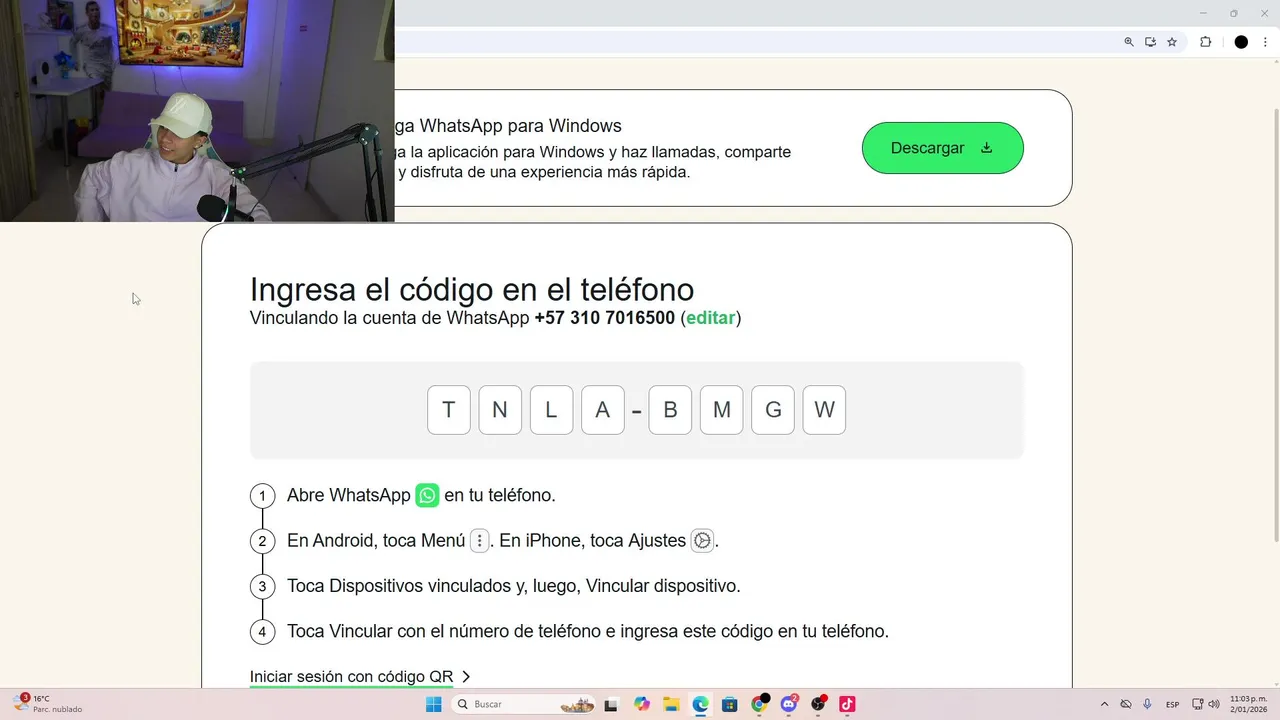
Task: Launch Copilot from the taskbar
Action: [642, 704]
